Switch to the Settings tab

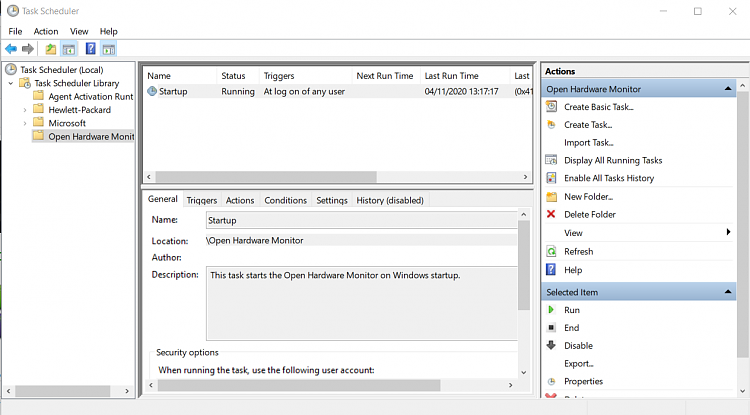click(331, 200)
